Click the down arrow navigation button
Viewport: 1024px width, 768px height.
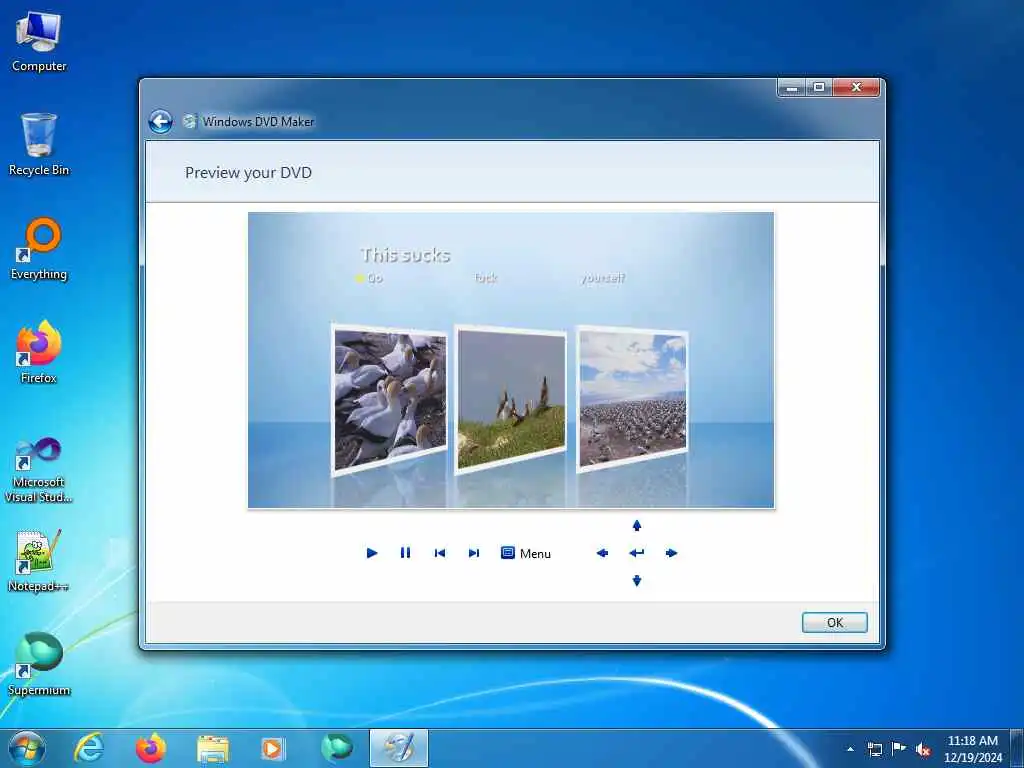(x=637, y=581)
